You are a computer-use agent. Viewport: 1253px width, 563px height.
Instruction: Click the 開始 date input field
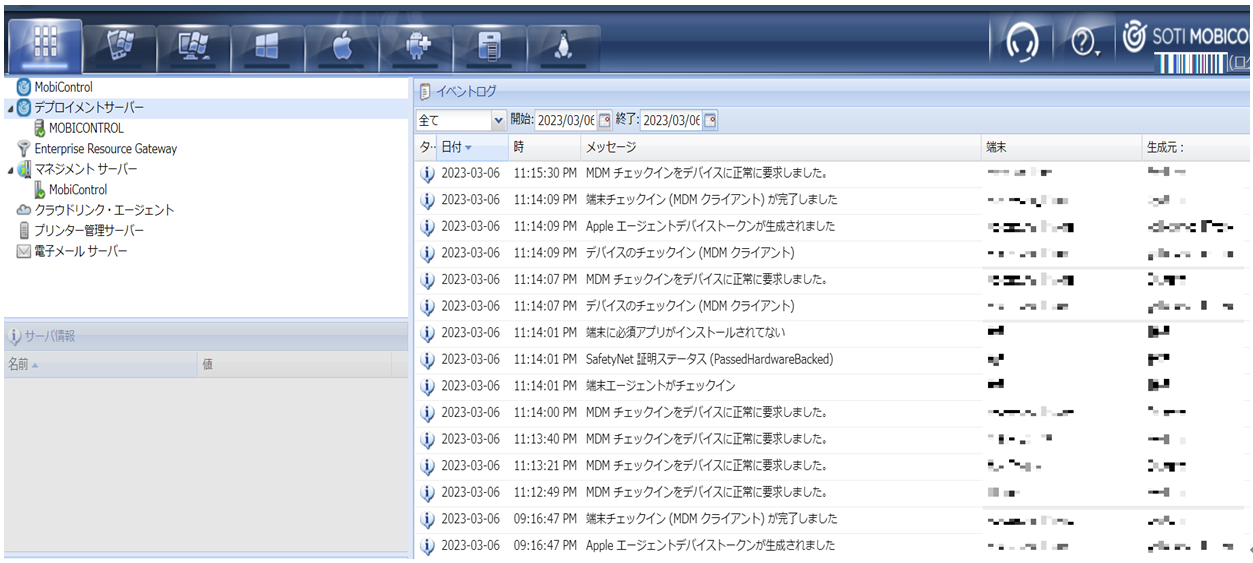(x=565, y=120)
